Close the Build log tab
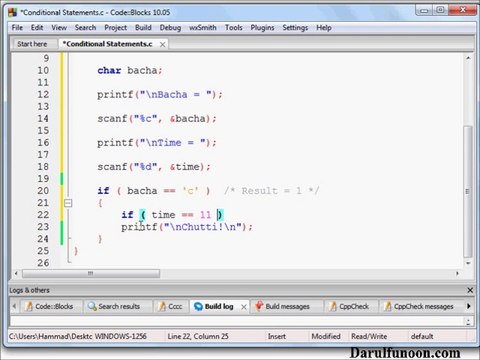Screen dimensions: 480x360 coord(244,307)
